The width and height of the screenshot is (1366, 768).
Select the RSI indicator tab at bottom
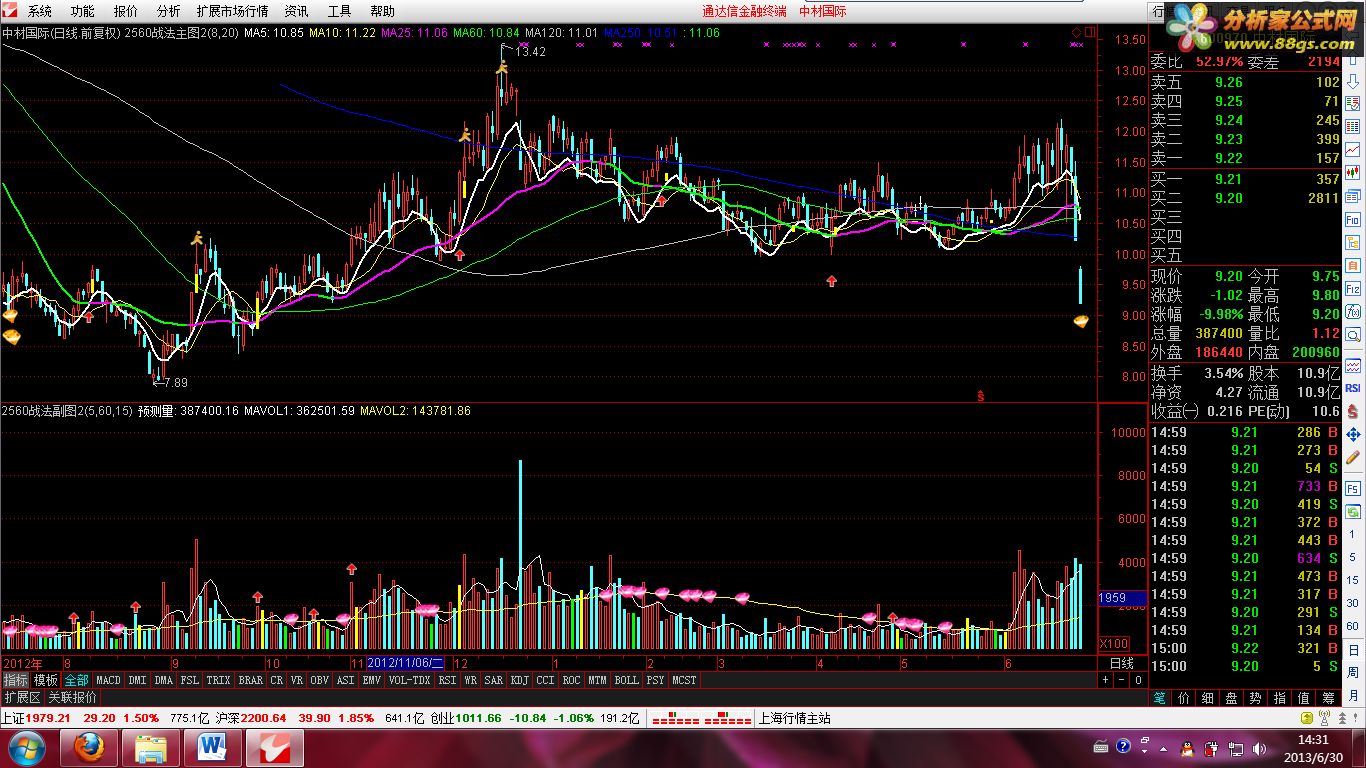pyautogui.click(x=446, y=680)
